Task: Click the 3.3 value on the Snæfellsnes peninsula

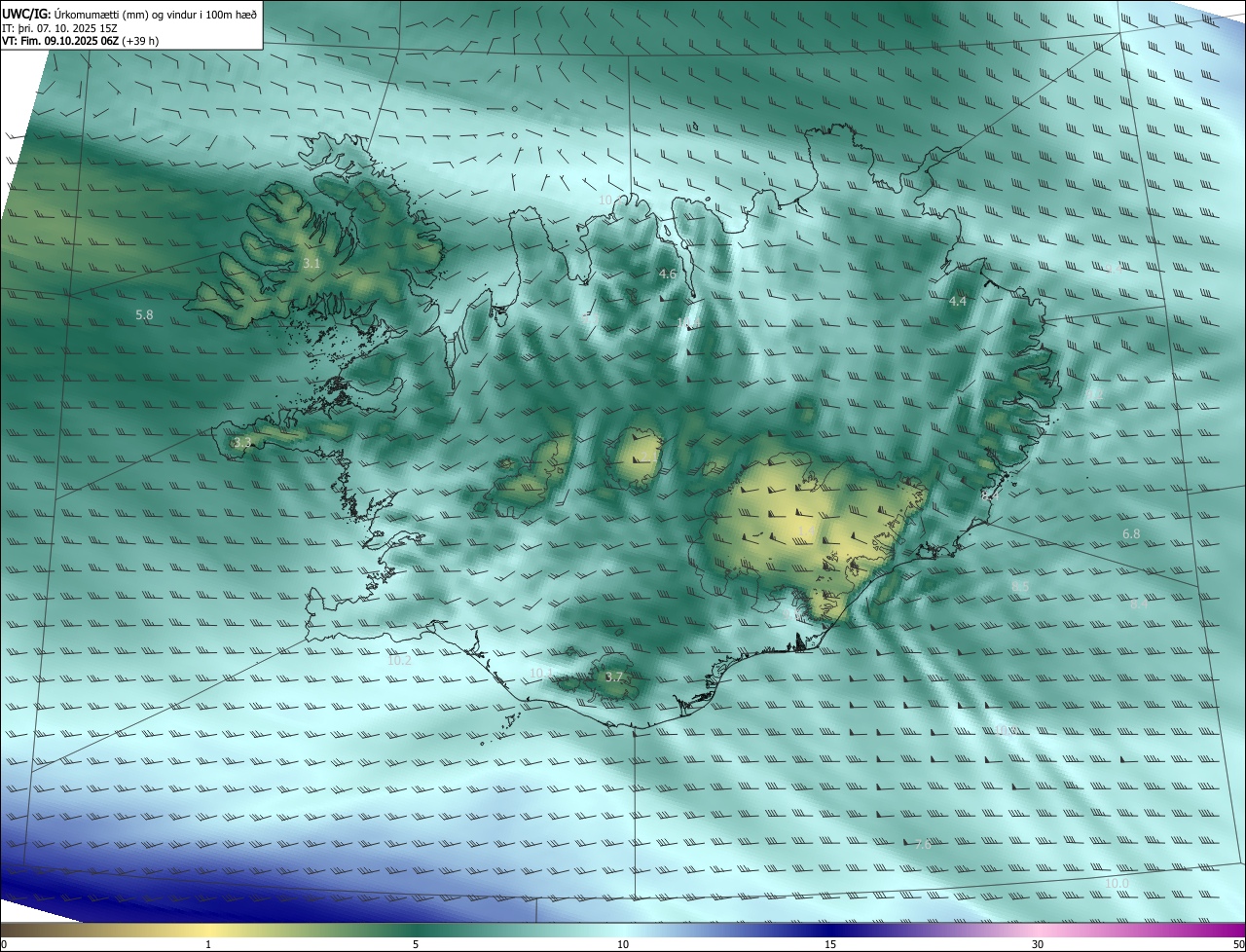Action: pyautogui.click(x=242, y=442)
